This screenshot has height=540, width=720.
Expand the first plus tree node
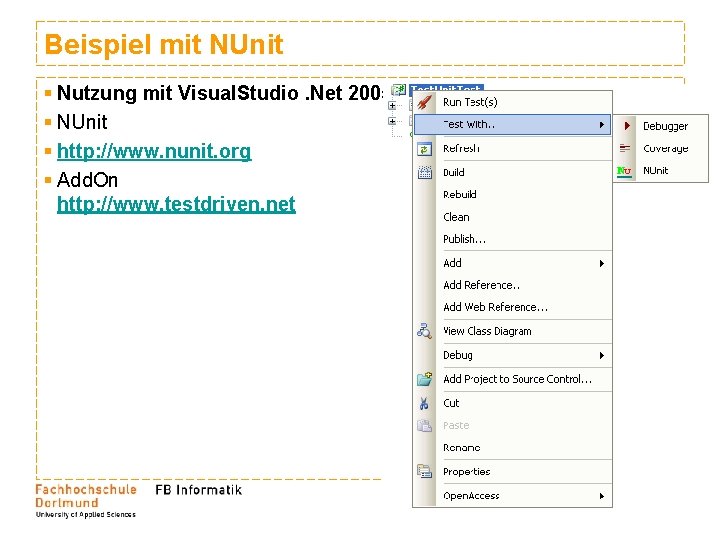tap(392, 106)
